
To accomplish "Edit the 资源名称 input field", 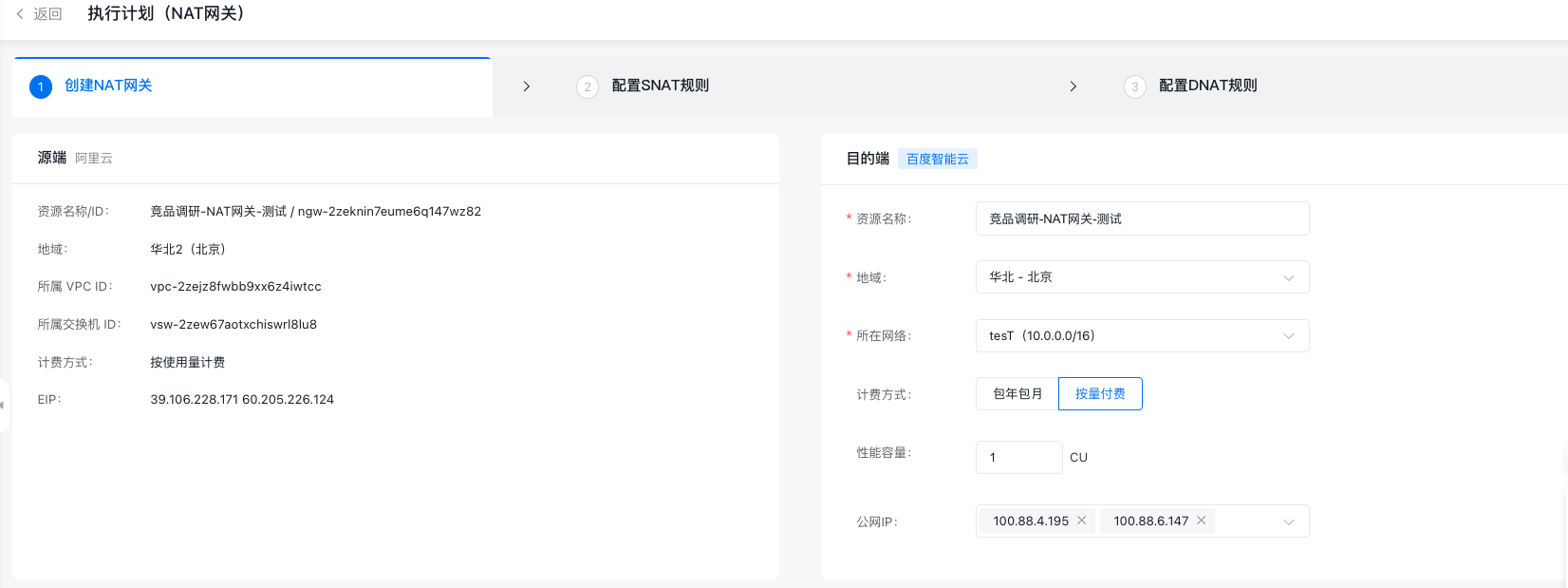I will [1143, 218].
